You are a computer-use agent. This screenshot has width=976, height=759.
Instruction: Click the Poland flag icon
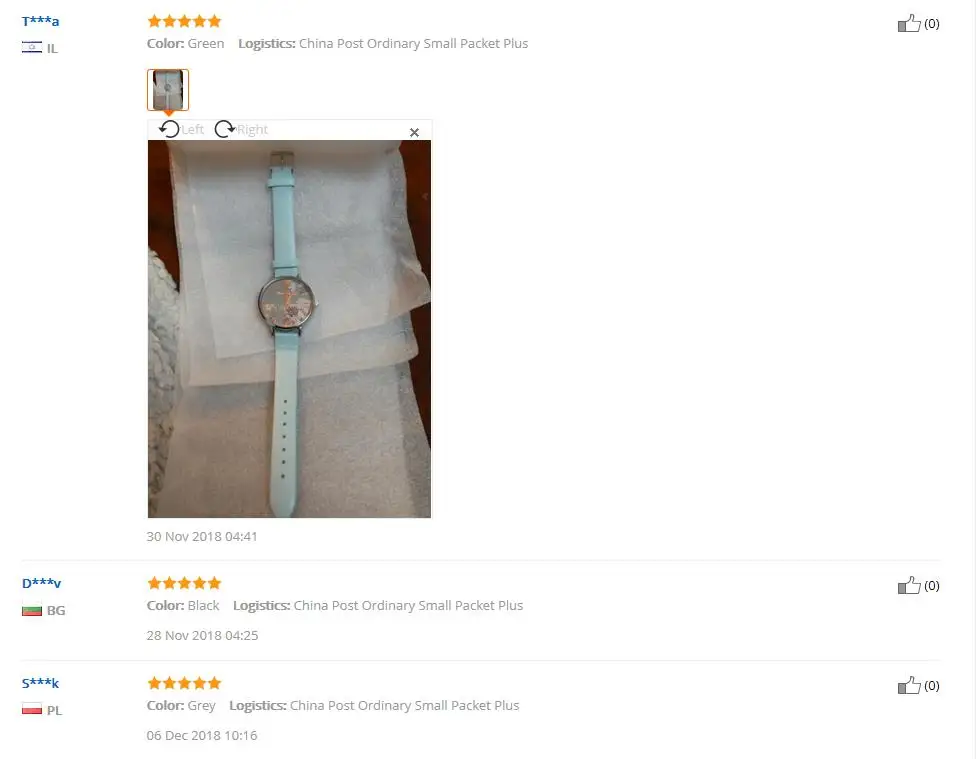point(32,709)
